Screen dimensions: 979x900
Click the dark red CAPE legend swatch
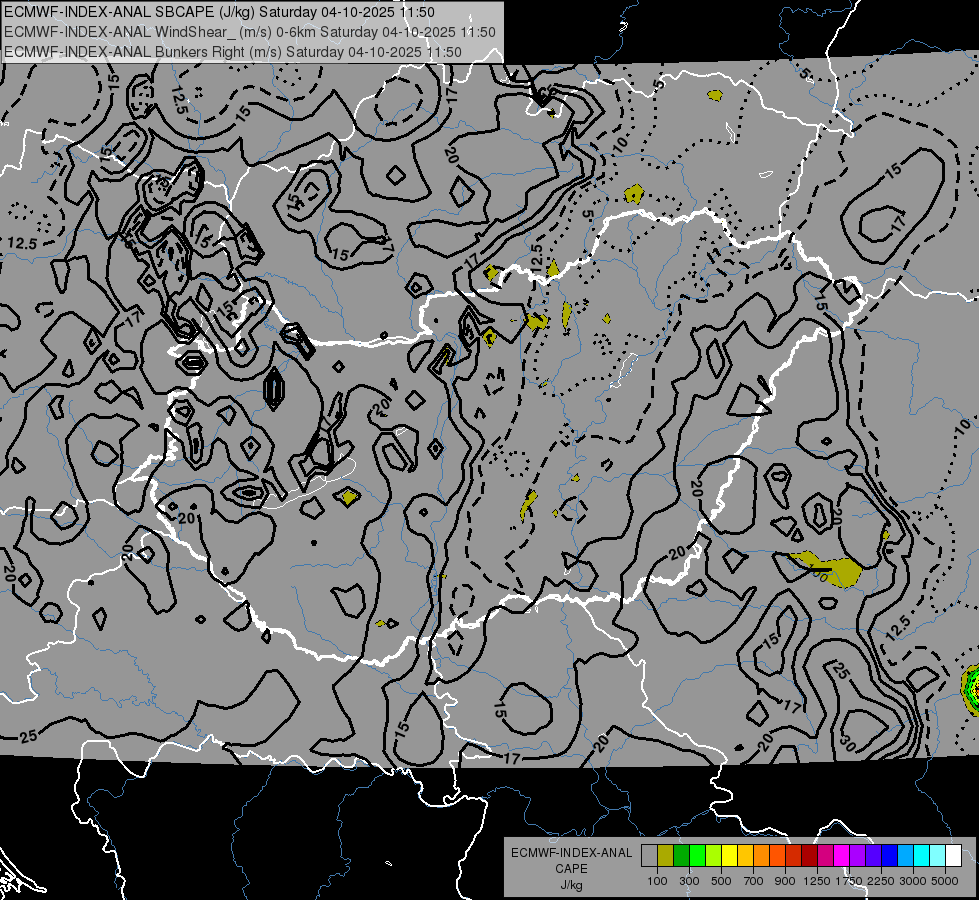[809, 856]
